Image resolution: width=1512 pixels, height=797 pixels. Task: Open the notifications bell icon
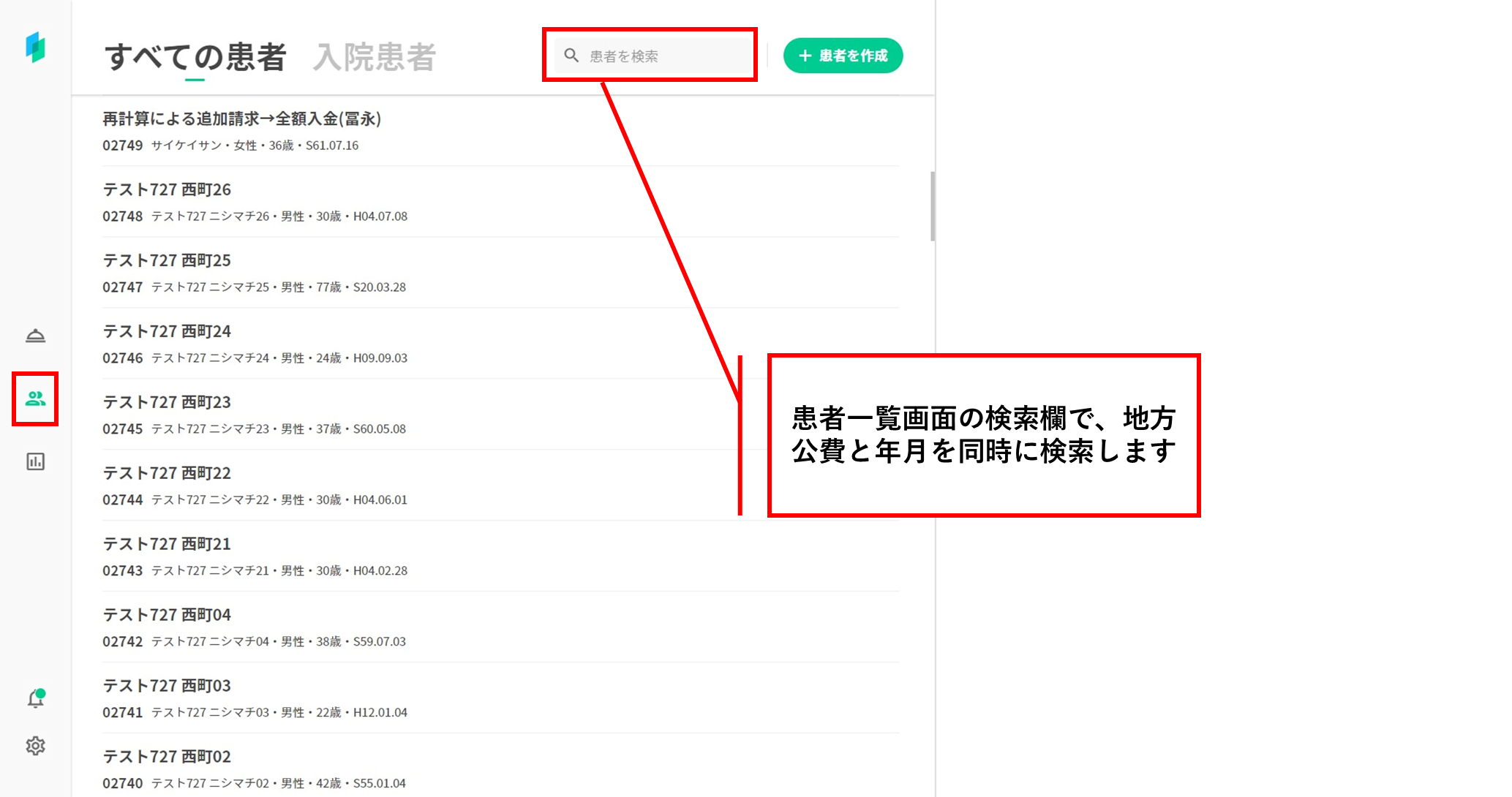(x=35, y=699)
